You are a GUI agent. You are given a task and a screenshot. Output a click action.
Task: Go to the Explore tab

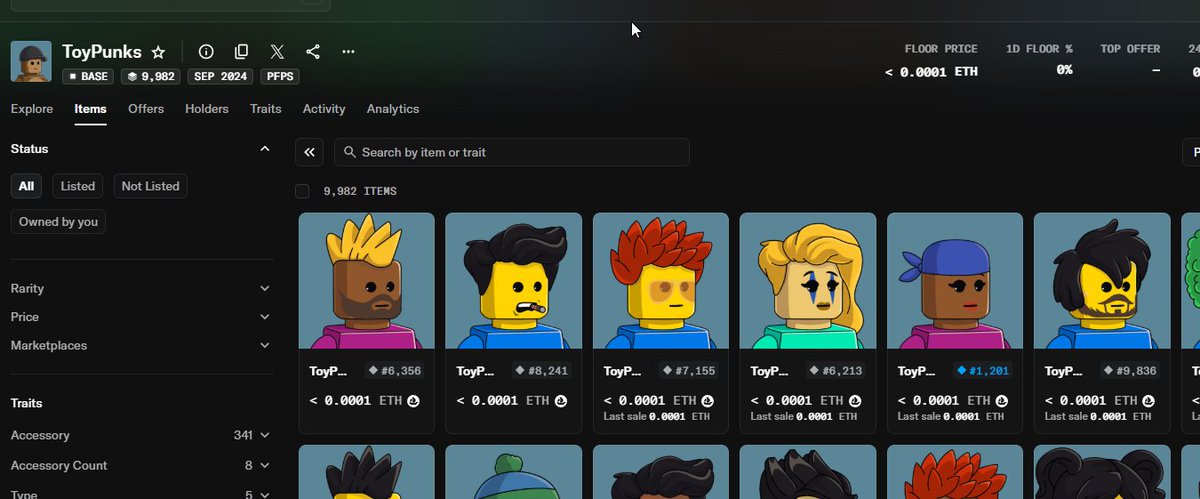point(32,109)
